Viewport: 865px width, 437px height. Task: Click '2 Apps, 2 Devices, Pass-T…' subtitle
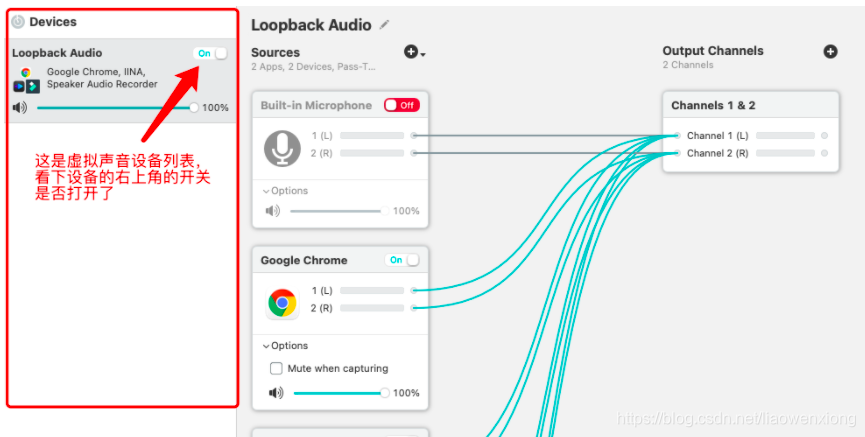point(313,67)
